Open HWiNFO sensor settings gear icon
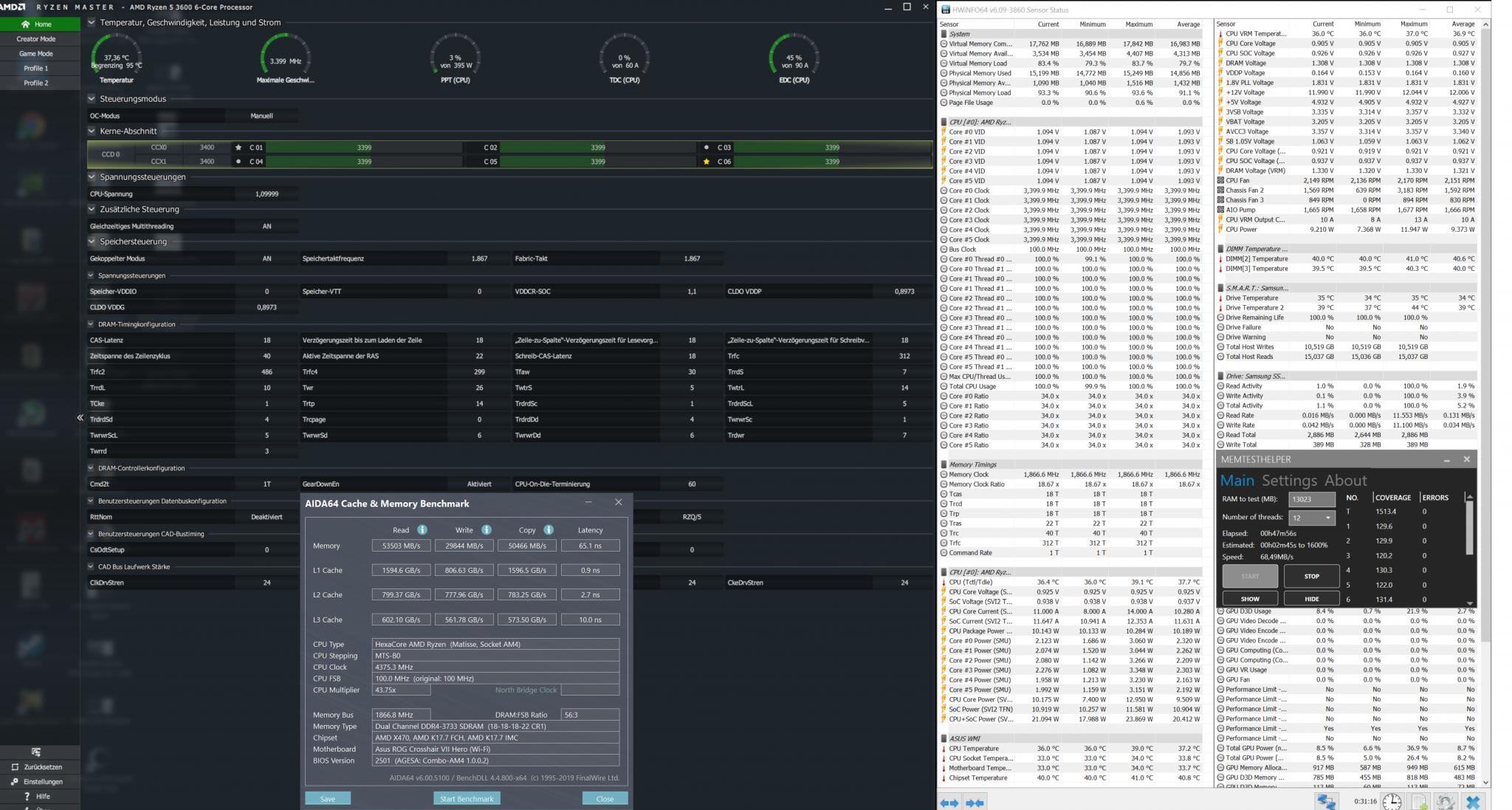This screenshot has height=810, width=1512. coord(1446,802)
